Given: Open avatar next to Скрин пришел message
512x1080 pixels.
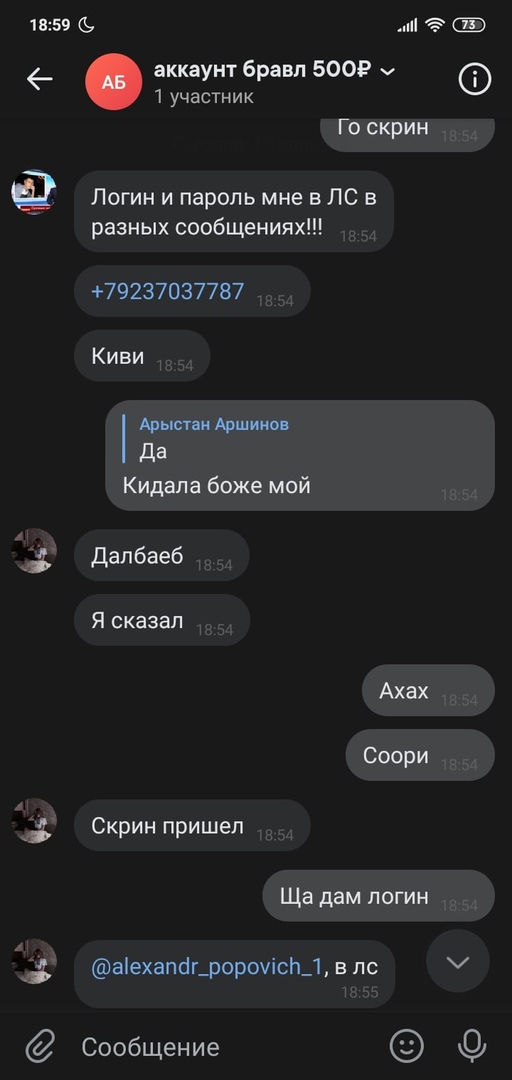Looking at the screenshot, I should [34, 820].
